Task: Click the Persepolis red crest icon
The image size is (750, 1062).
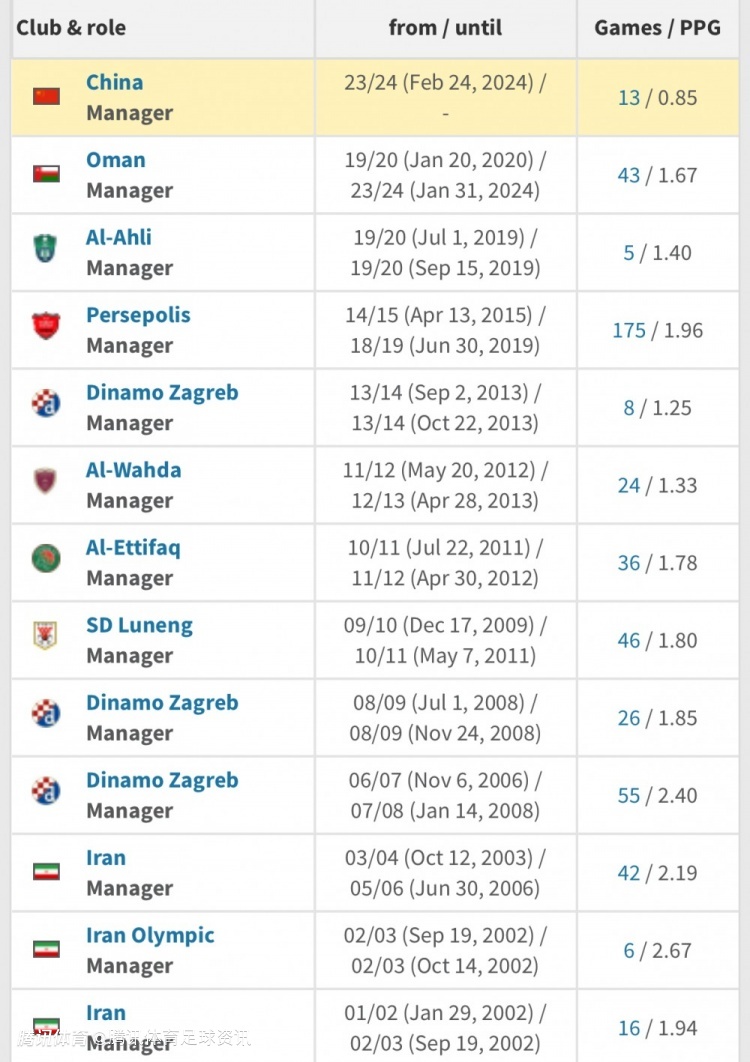Action: click(x=46, y=326)
